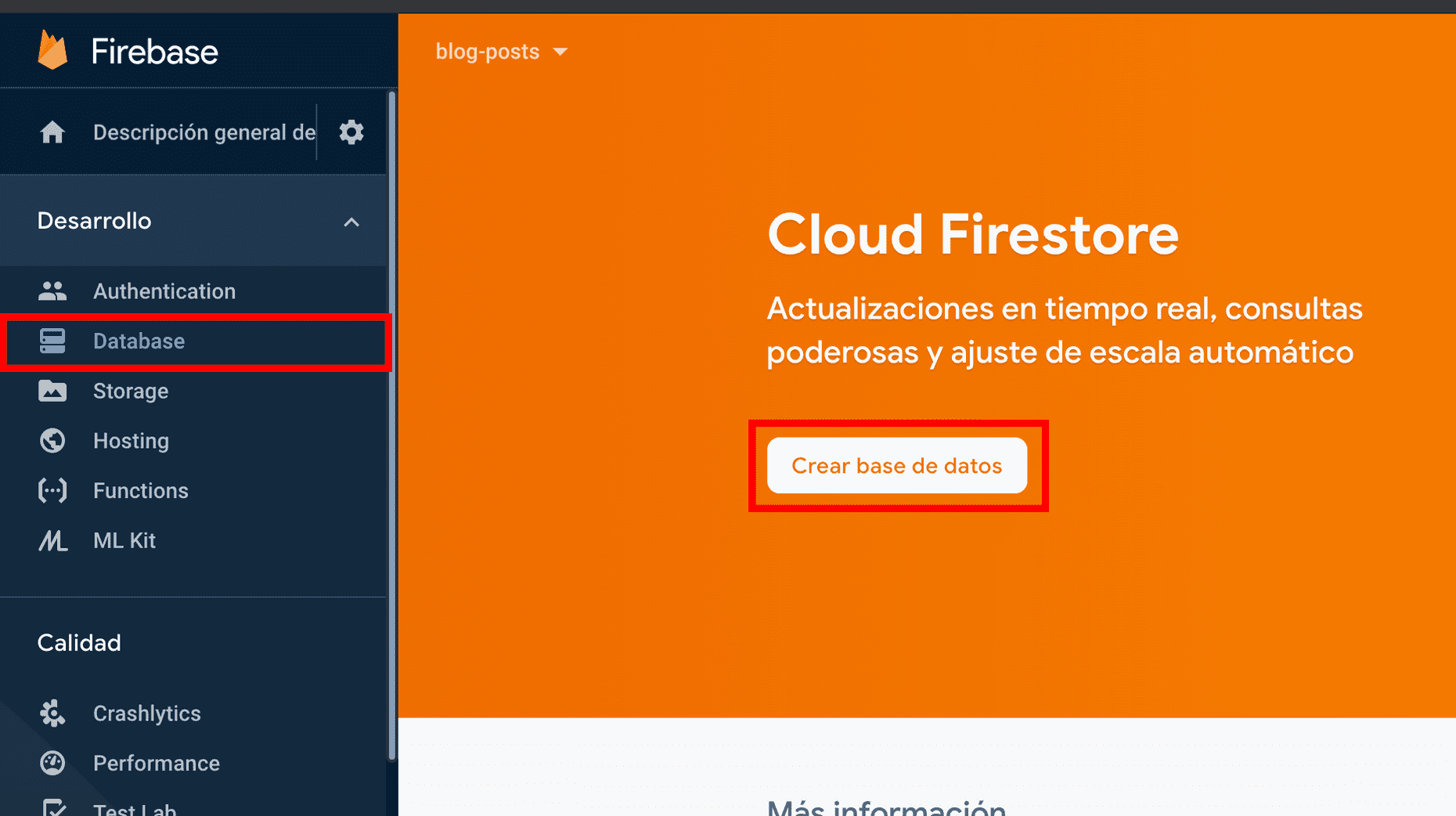Navigate to Descripción general del proyecto

point(203,132)
